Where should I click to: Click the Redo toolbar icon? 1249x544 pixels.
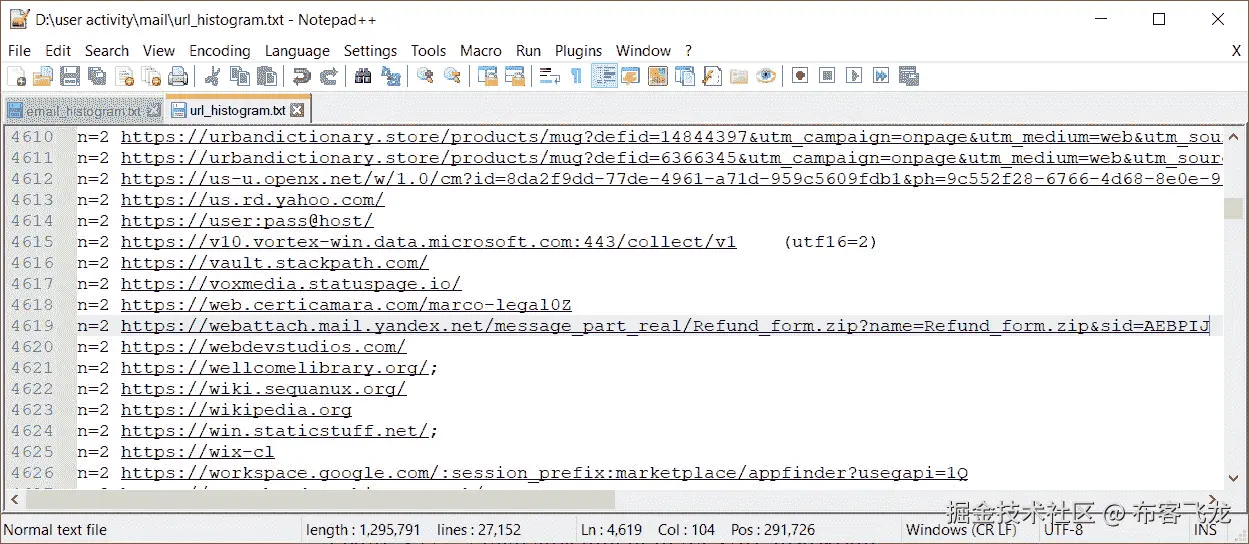[328, 76]
